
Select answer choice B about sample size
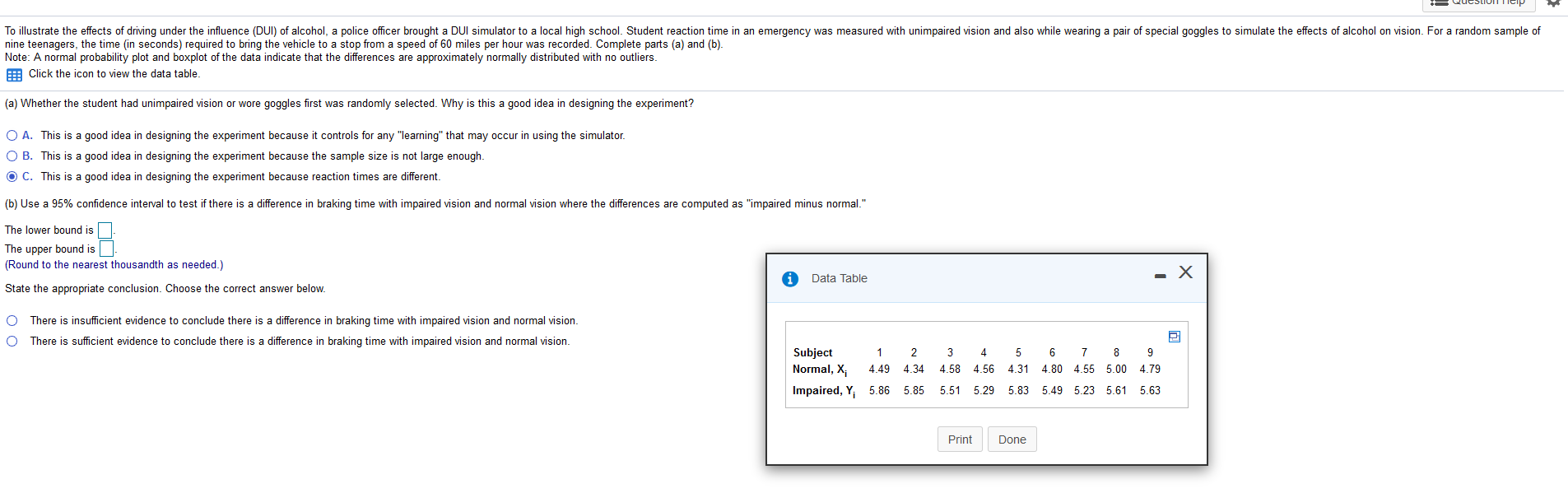[x=12, y=156]
